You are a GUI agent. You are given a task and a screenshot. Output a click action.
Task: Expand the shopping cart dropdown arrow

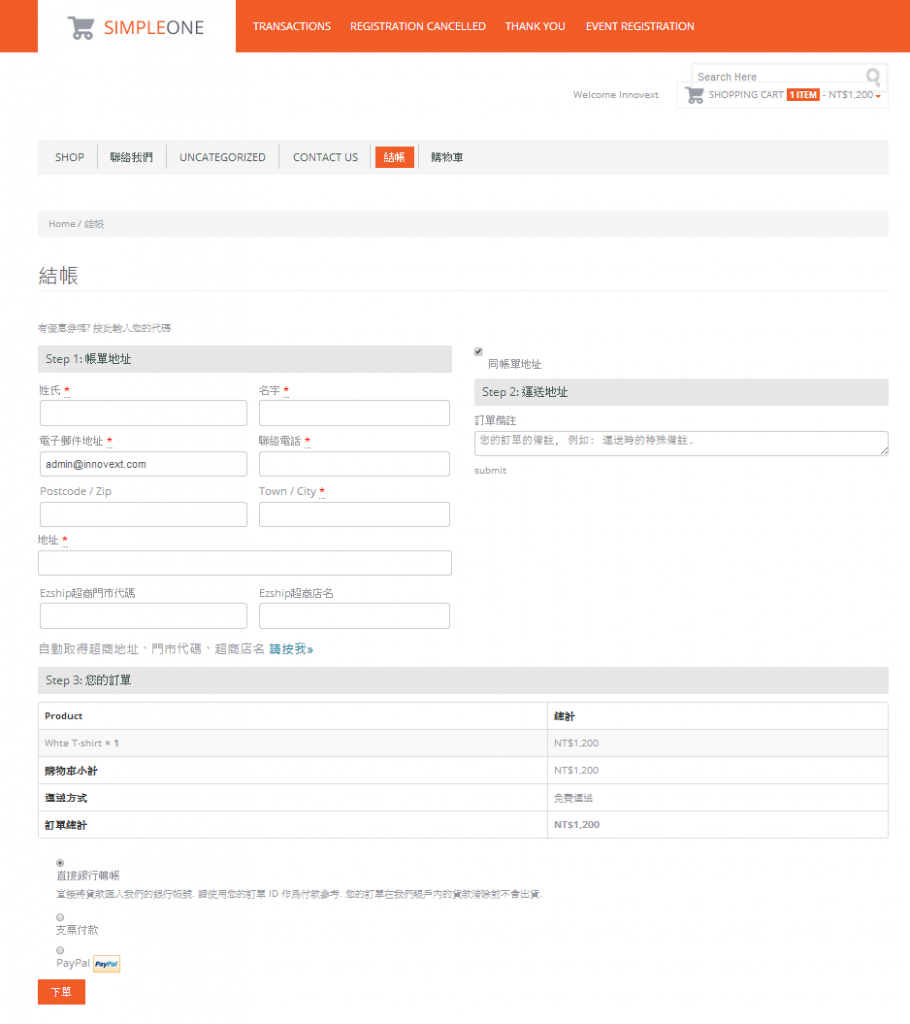click(878, 96)
